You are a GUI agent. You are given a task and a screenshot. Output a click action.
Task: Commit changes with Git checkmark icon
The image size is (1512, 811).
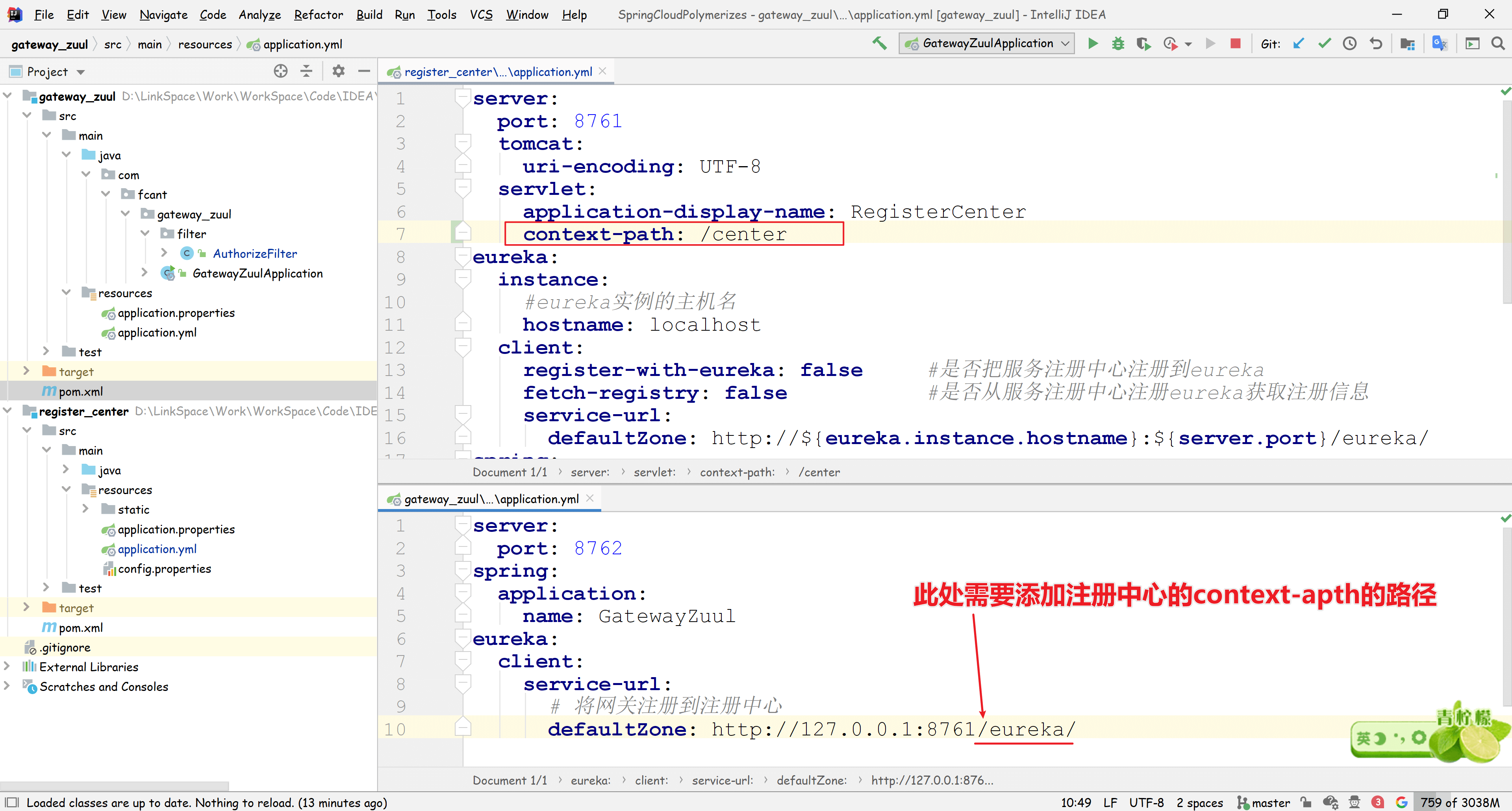point(1324,43)
